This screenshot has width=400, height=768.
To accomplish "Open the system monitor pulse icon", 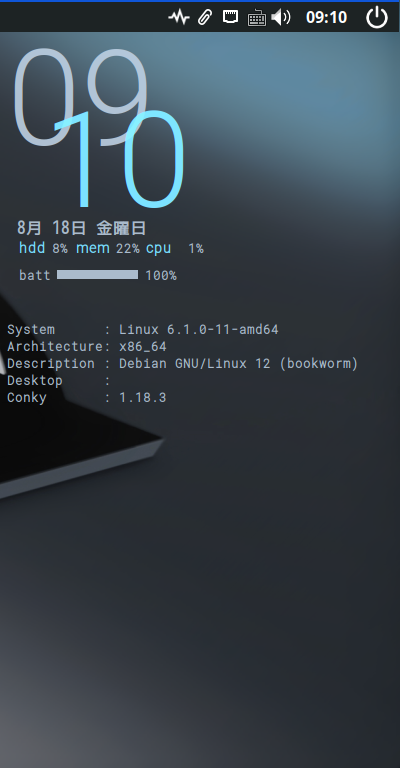I will point(179,18).
